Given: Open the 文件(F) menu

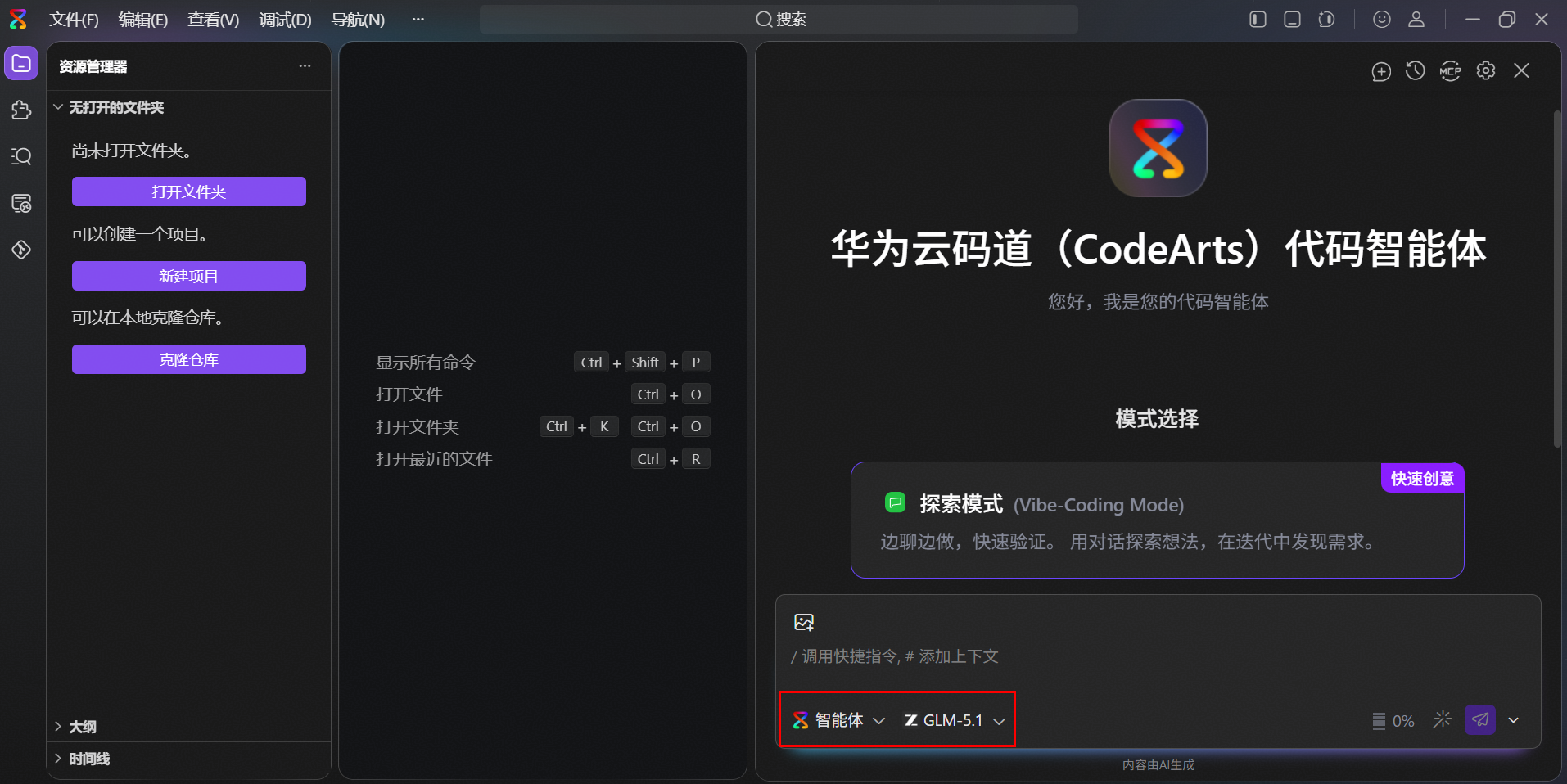Looking at the screenshot, I should tap(75, 20).
